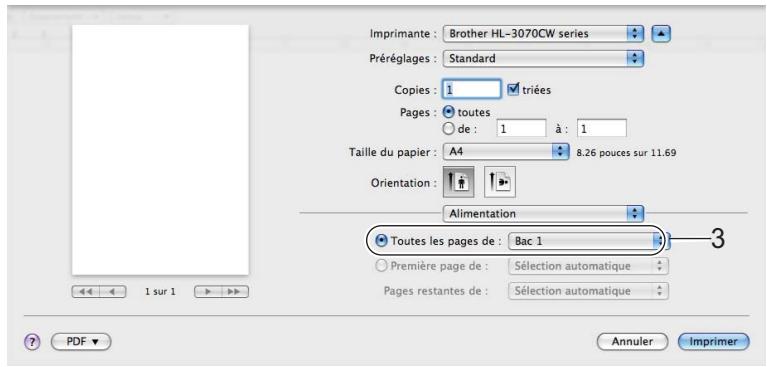Viewport: 767px width, 367px height.
Task: Click the Copies input field
Action: [x=472, y=90]
